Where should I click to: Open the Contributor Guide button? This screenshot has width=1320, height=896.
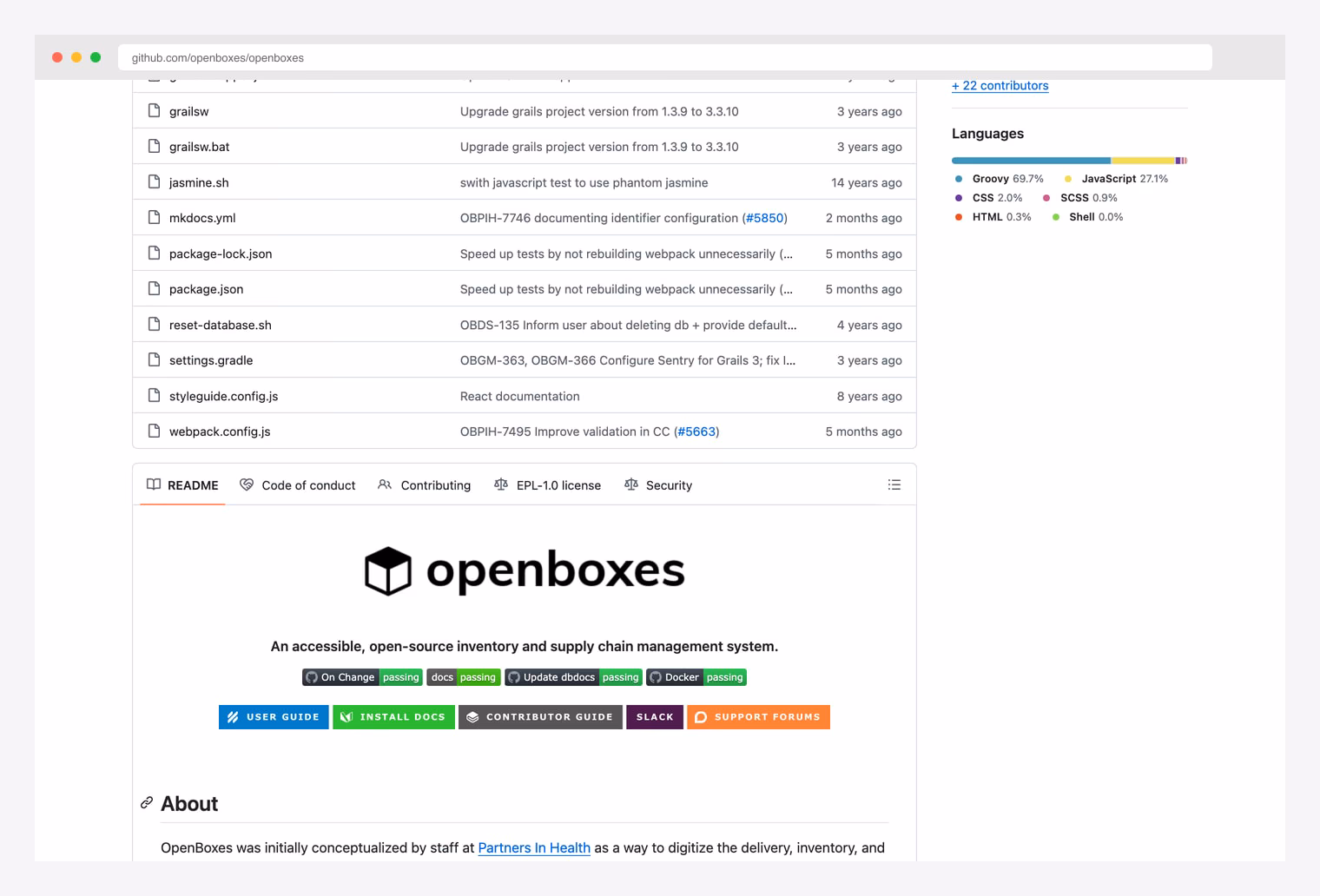pyautogui.click(x=540, y=717)
